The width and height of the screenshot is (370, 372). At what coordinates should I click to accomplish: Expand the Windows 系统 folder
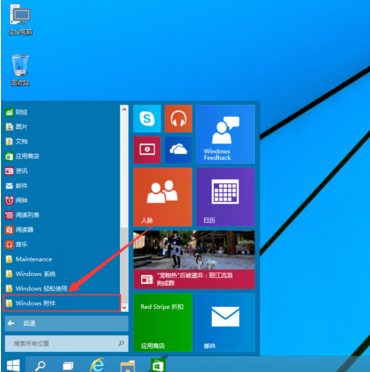(x=62, y=274)
